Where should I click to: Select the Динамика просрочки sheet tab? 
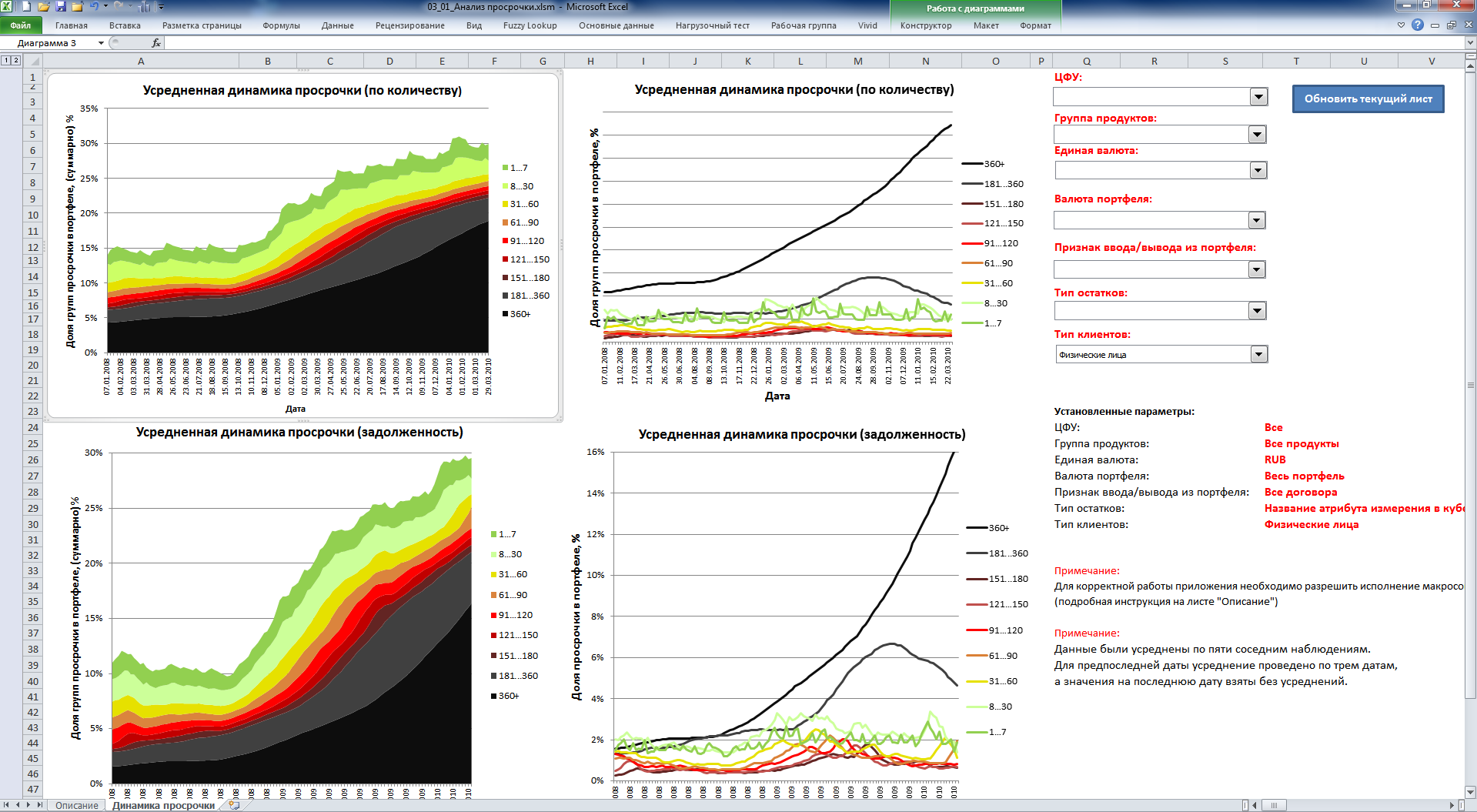163,806
